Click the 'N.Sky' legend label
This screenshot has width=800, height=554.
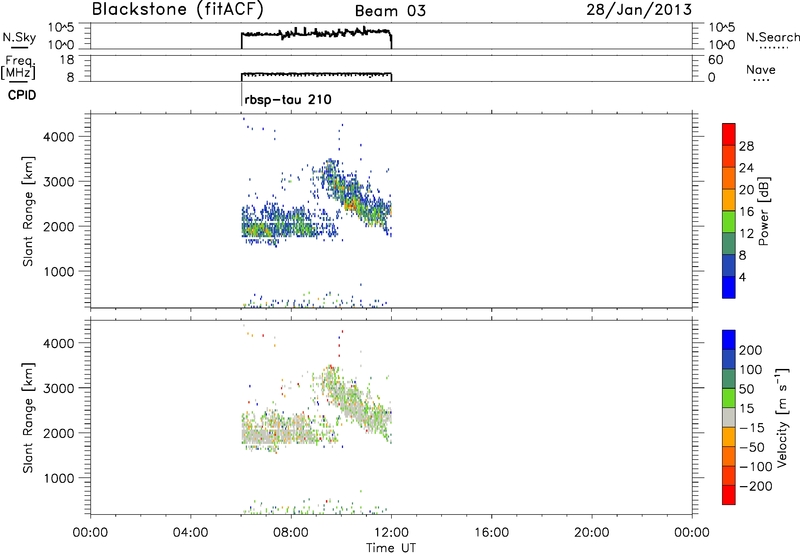tap(19, 37)
